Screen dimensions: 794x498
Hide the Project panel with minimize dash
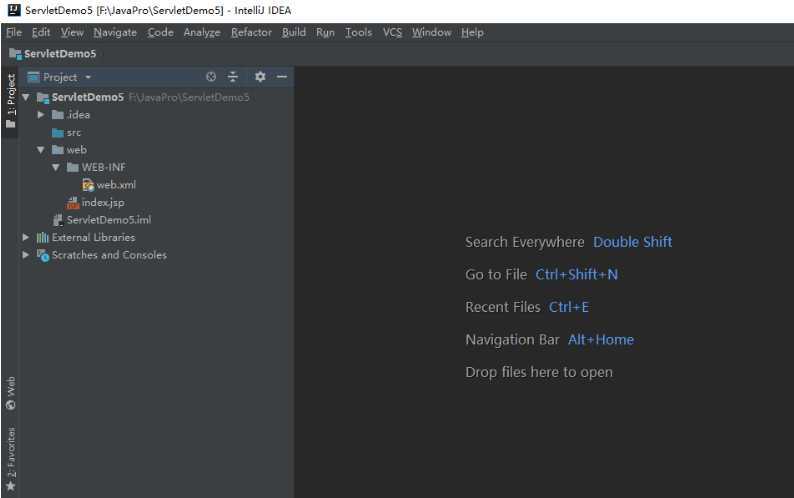point(282,77)
